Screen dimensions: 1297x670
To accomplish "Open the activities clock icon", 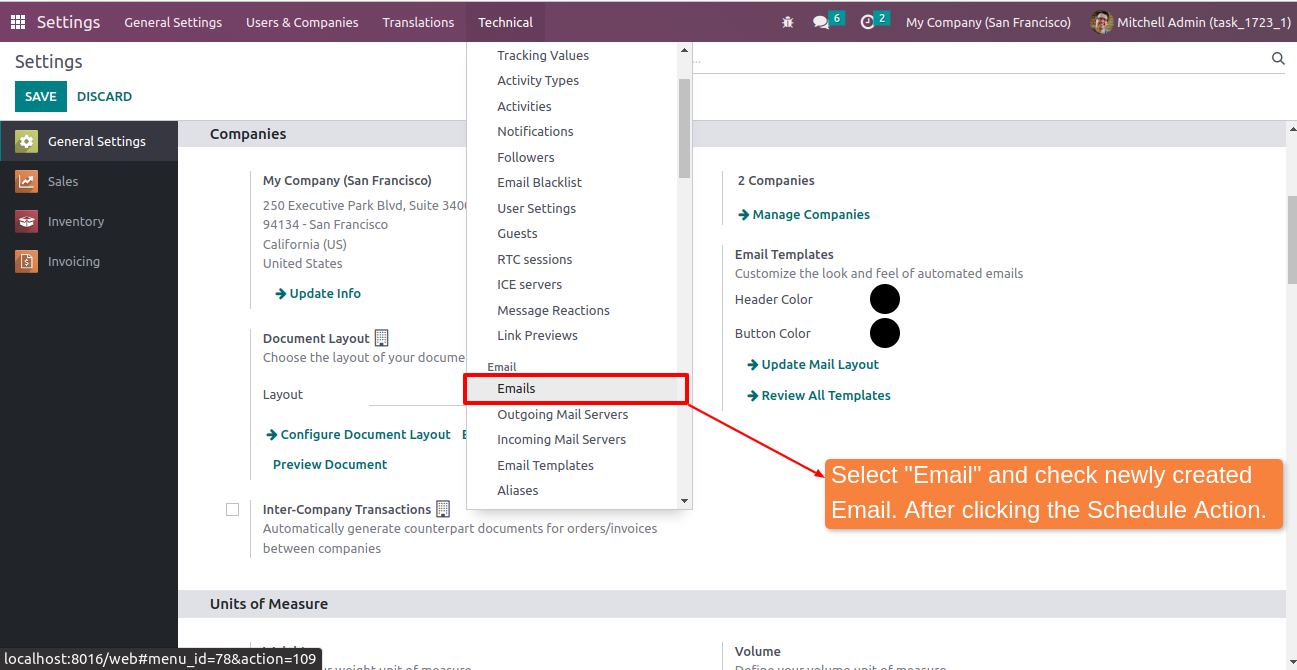I will (867, 22).
